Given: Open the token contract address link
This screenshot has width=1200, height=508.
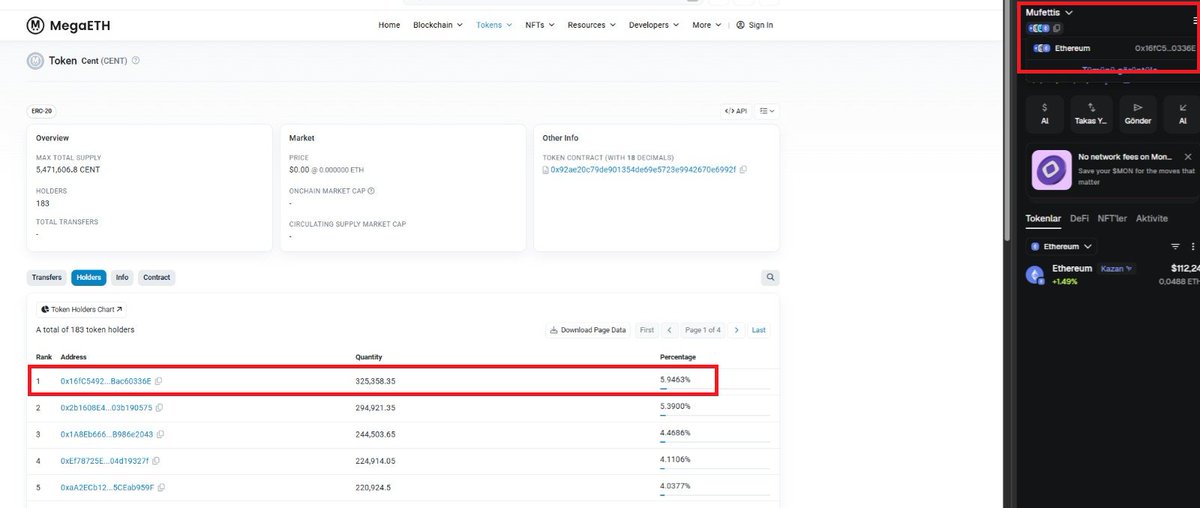Looking at the screenshot, I should click(x=642, y=170).
